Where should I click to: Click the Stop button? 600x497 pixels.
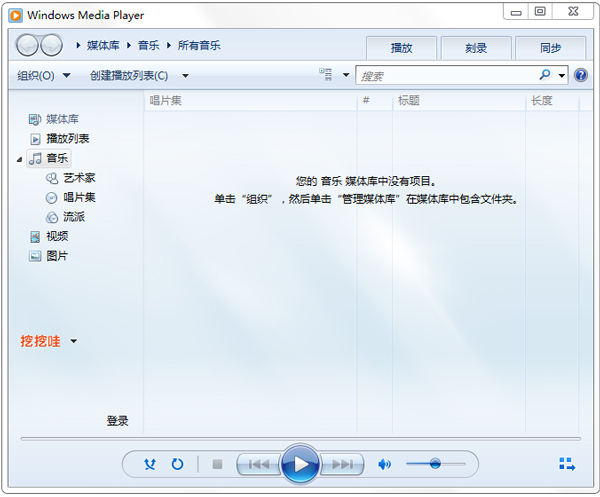click(x=217, y=464)
